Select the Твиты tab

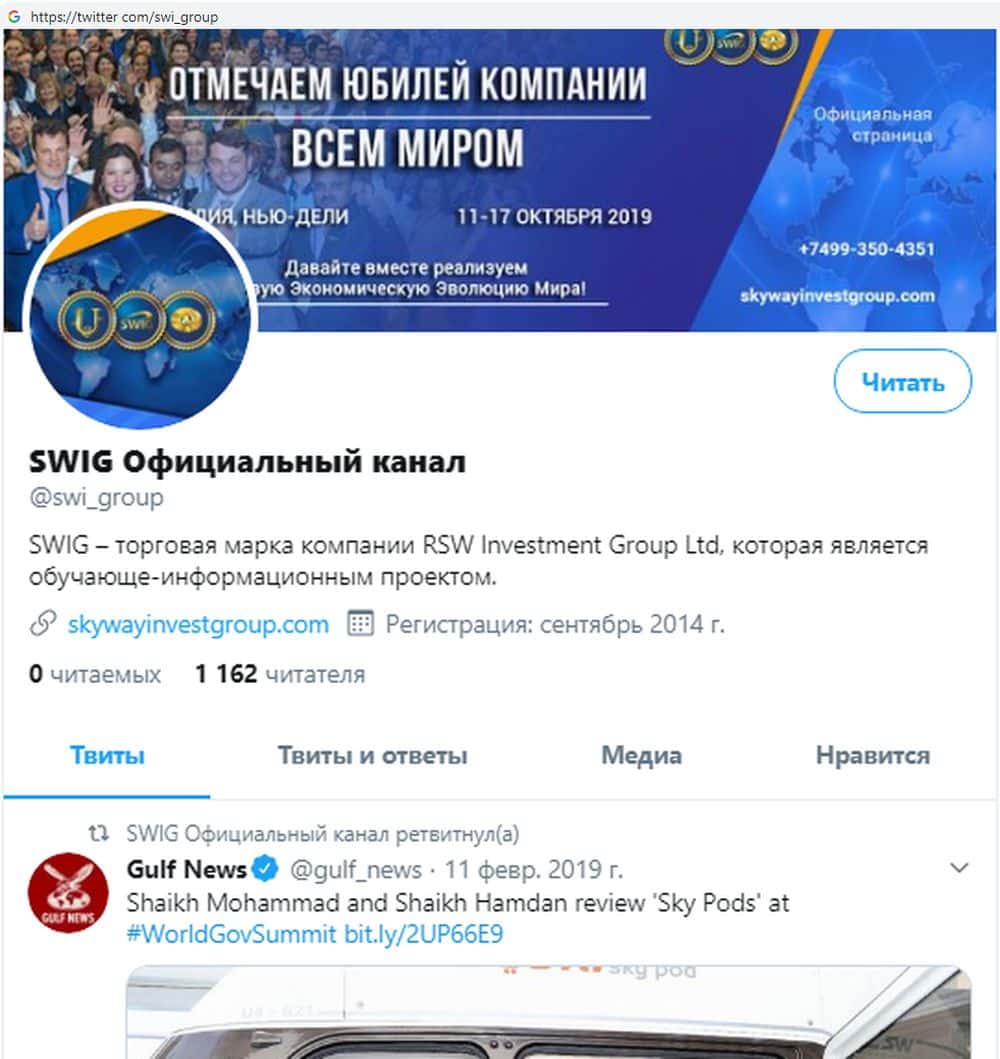tap(107, 755)
